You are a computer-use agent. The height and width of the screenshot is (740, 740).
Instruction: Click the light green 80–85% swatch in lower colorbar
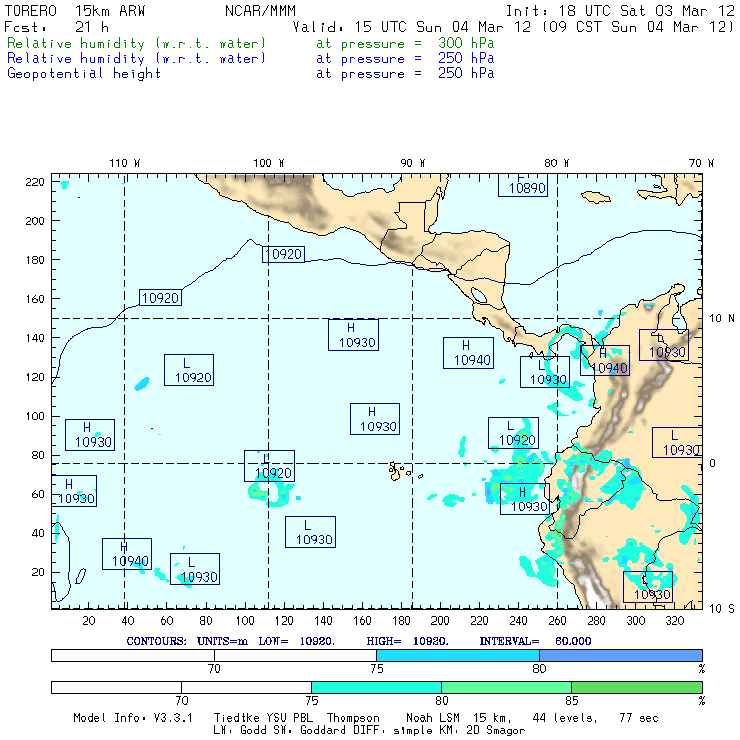coord(506,687)
